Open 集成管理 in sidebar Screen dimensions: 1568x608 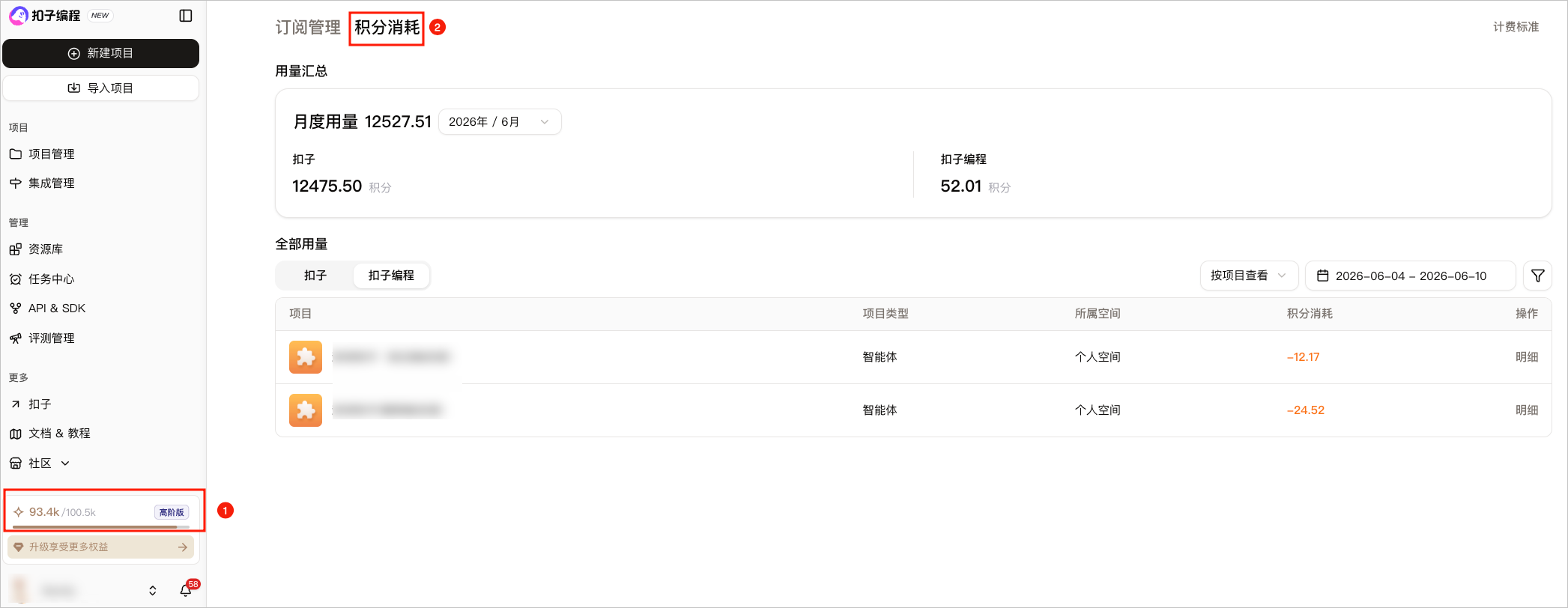click(51, 183)
